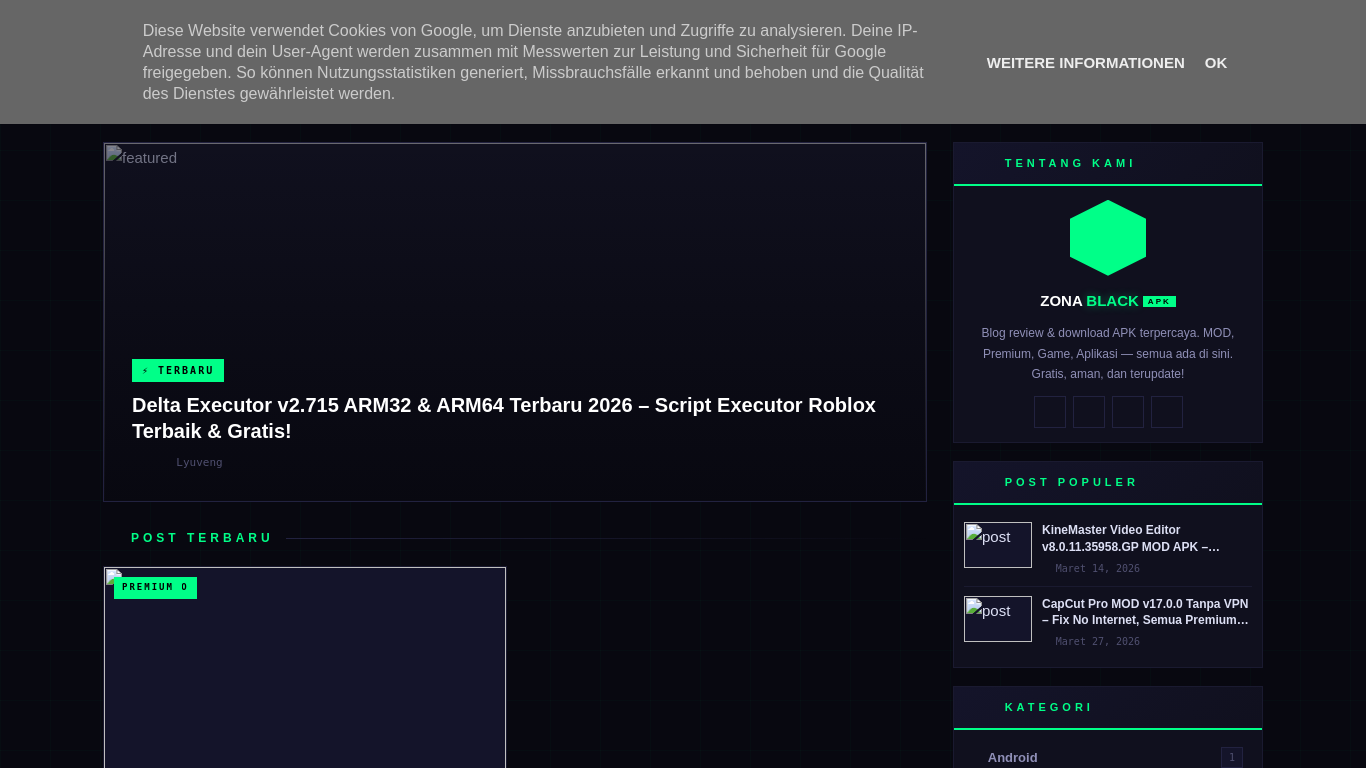Open the CapCut Pro MOD v17.0.0 post

(1146, 612)
